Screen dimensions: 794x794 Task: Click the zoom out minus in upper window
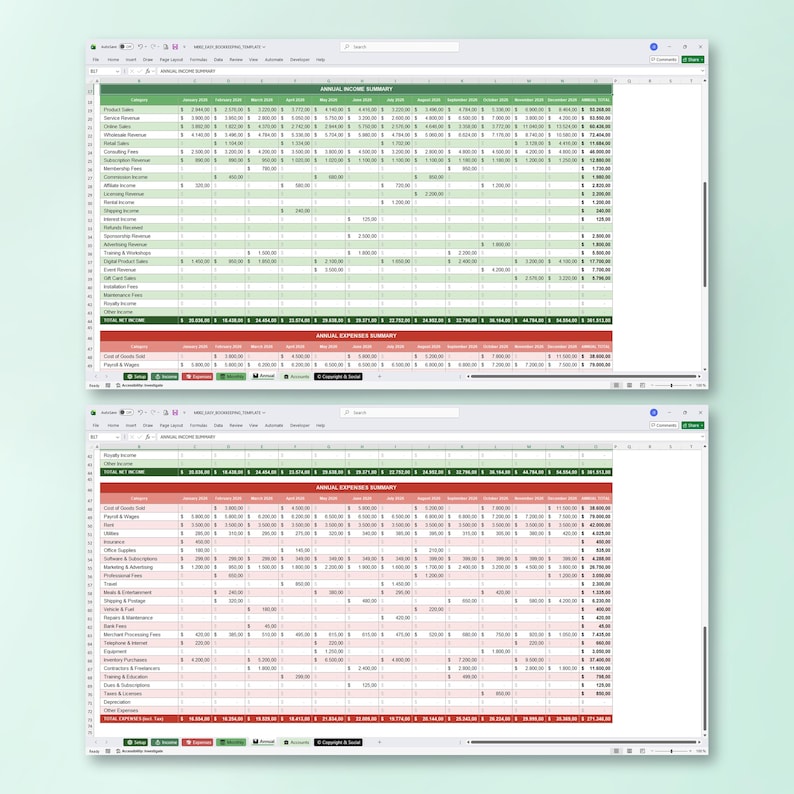pos(652,385)
